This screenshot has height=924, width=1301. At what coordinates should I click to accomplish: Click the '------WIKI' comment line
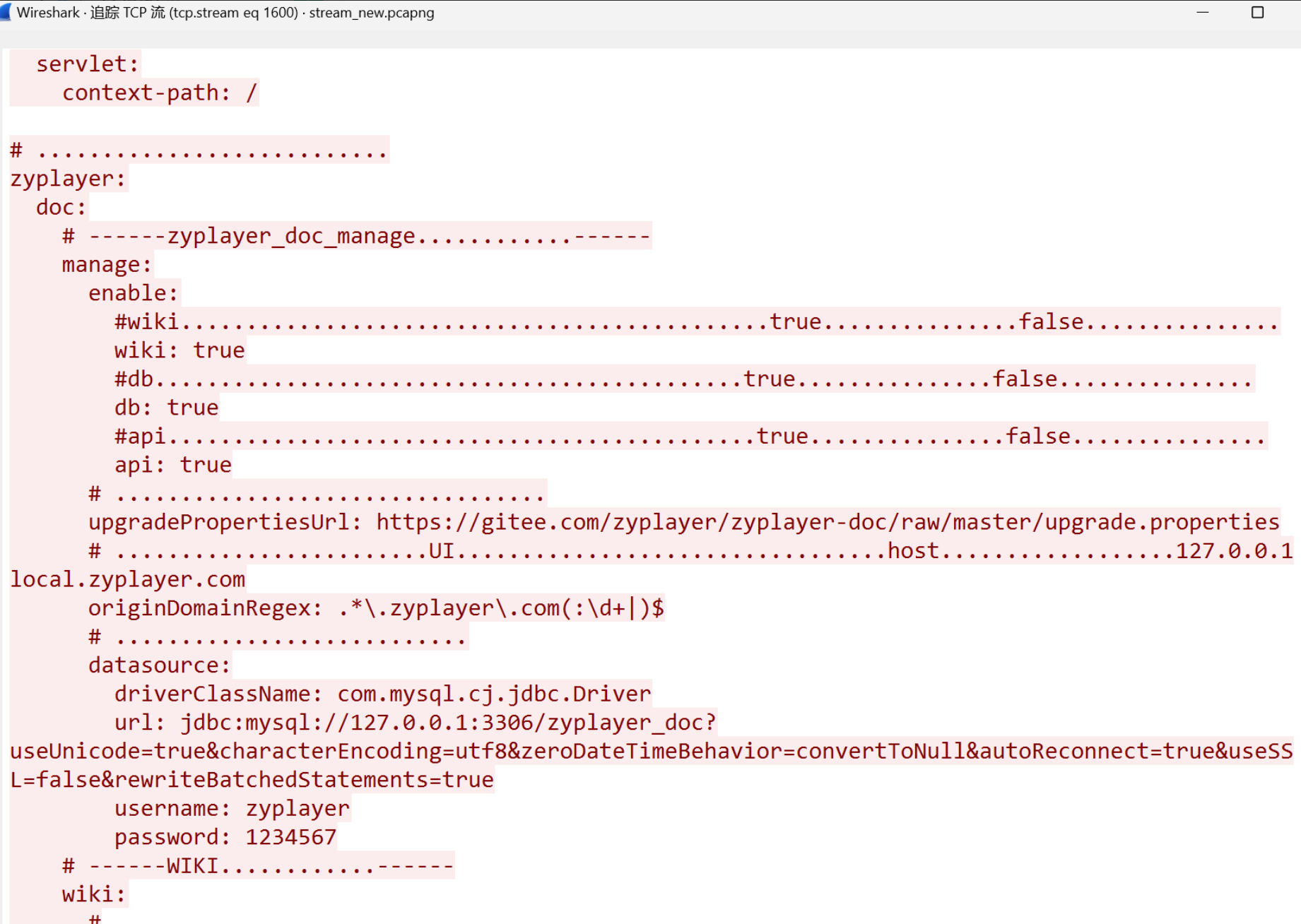258,866
